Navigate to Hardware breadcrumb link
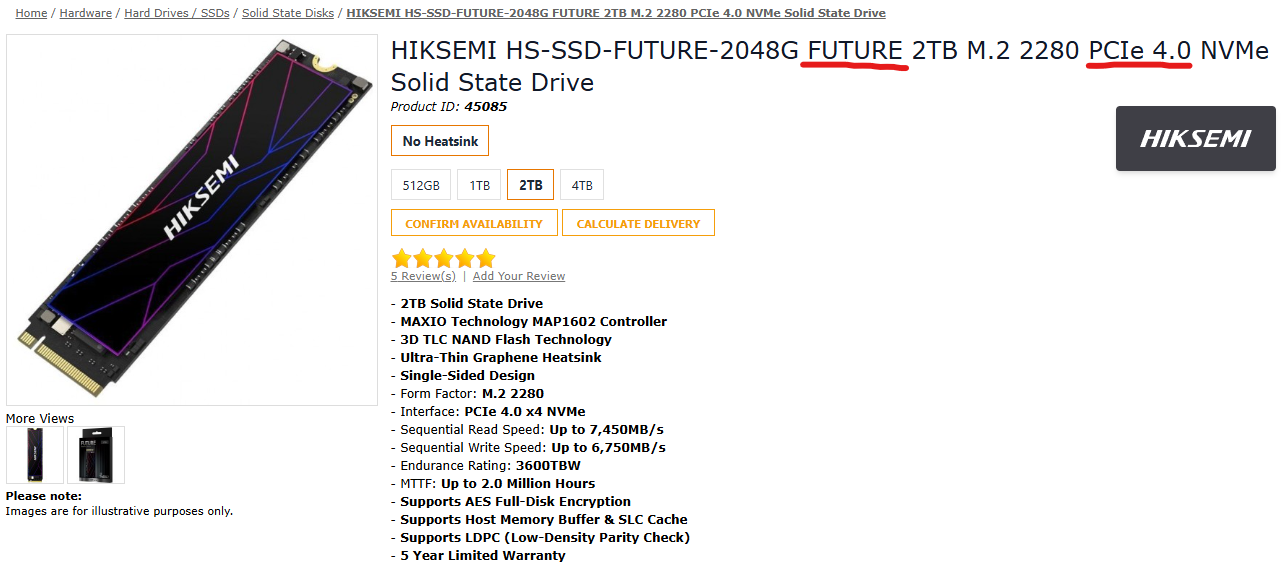This screenshot has width=1288, height=570. point(86,13)
